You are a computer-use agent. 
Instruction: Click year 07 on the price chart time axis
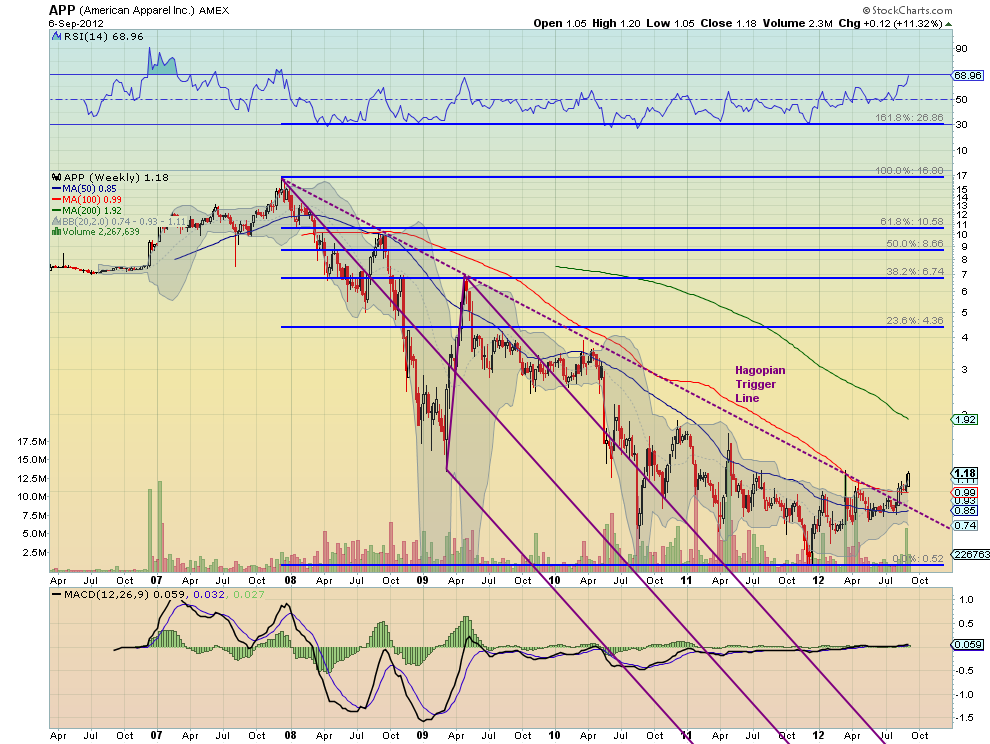pos(157,580)
